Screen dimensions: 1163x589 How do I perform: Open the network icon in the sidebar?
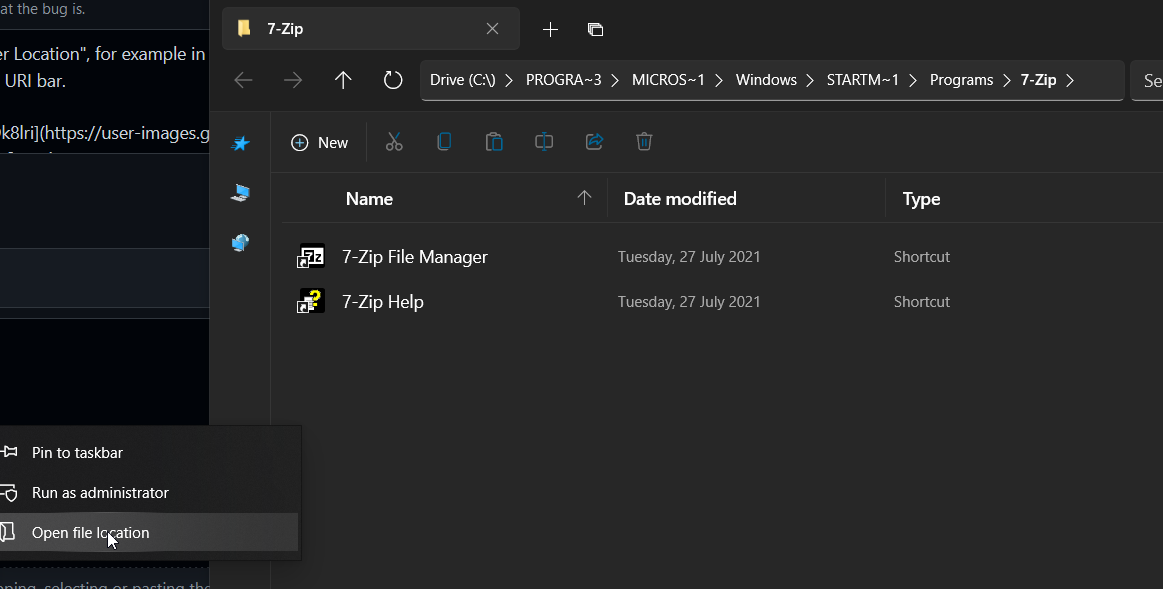click(x=240, y=243)
